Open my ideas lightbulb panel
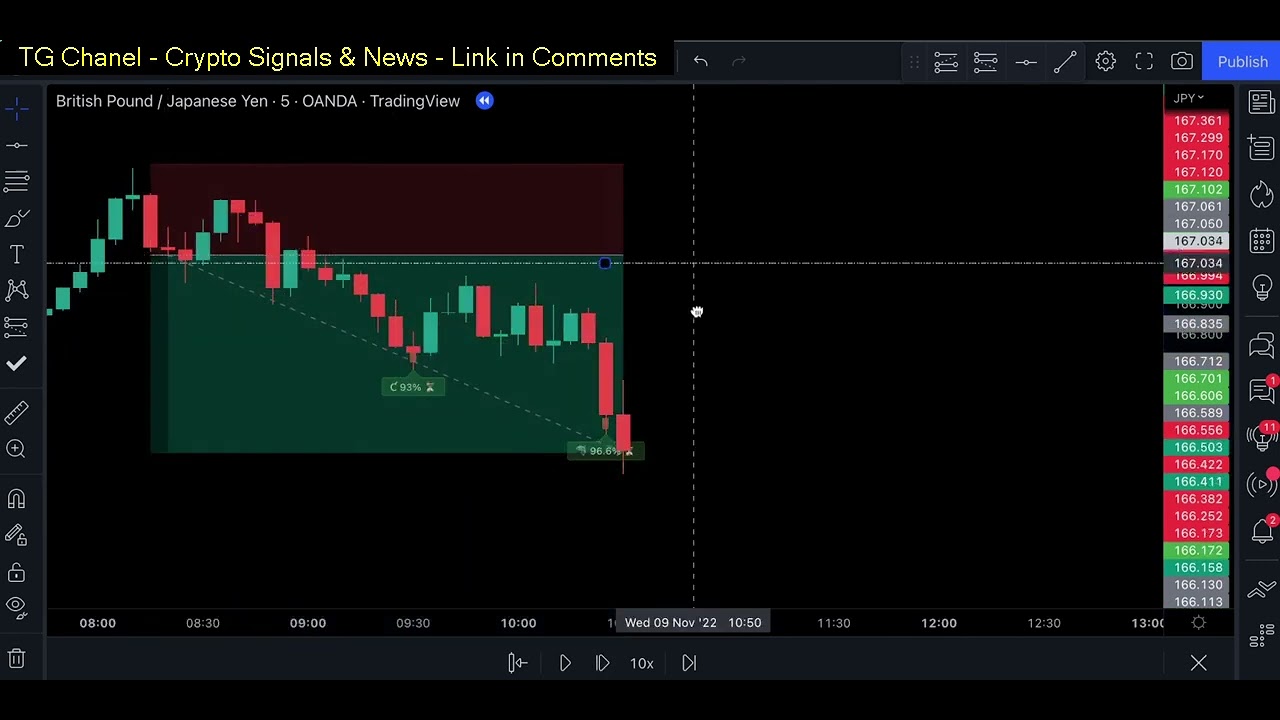The height and width of the screenshot is (720, 1280). (x=1261, y=289)
